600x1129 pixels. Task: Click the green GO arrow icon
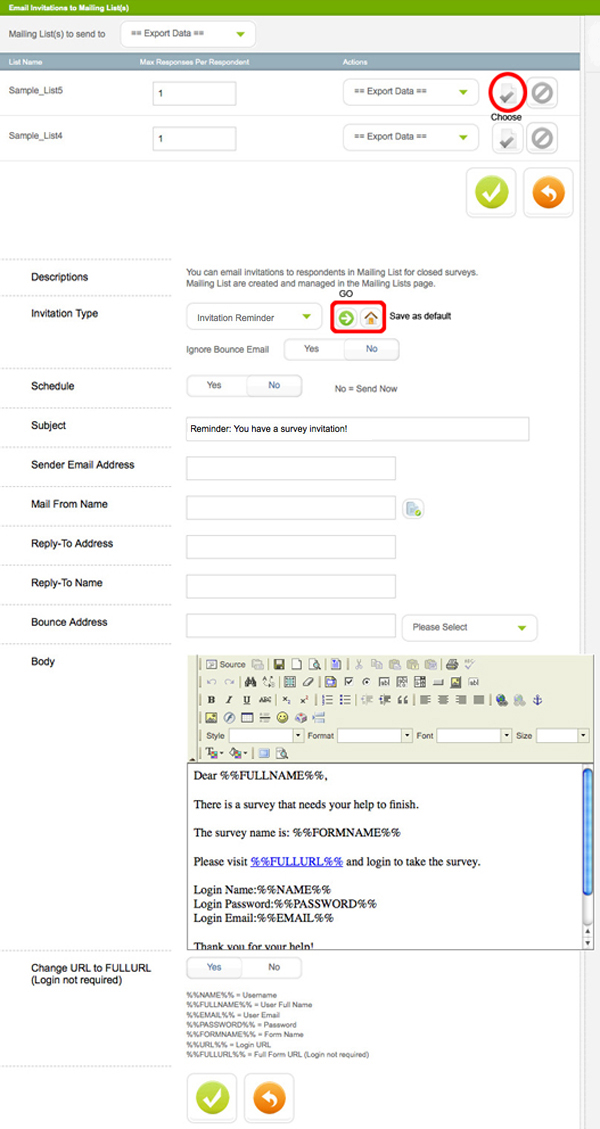click(346, 318)
